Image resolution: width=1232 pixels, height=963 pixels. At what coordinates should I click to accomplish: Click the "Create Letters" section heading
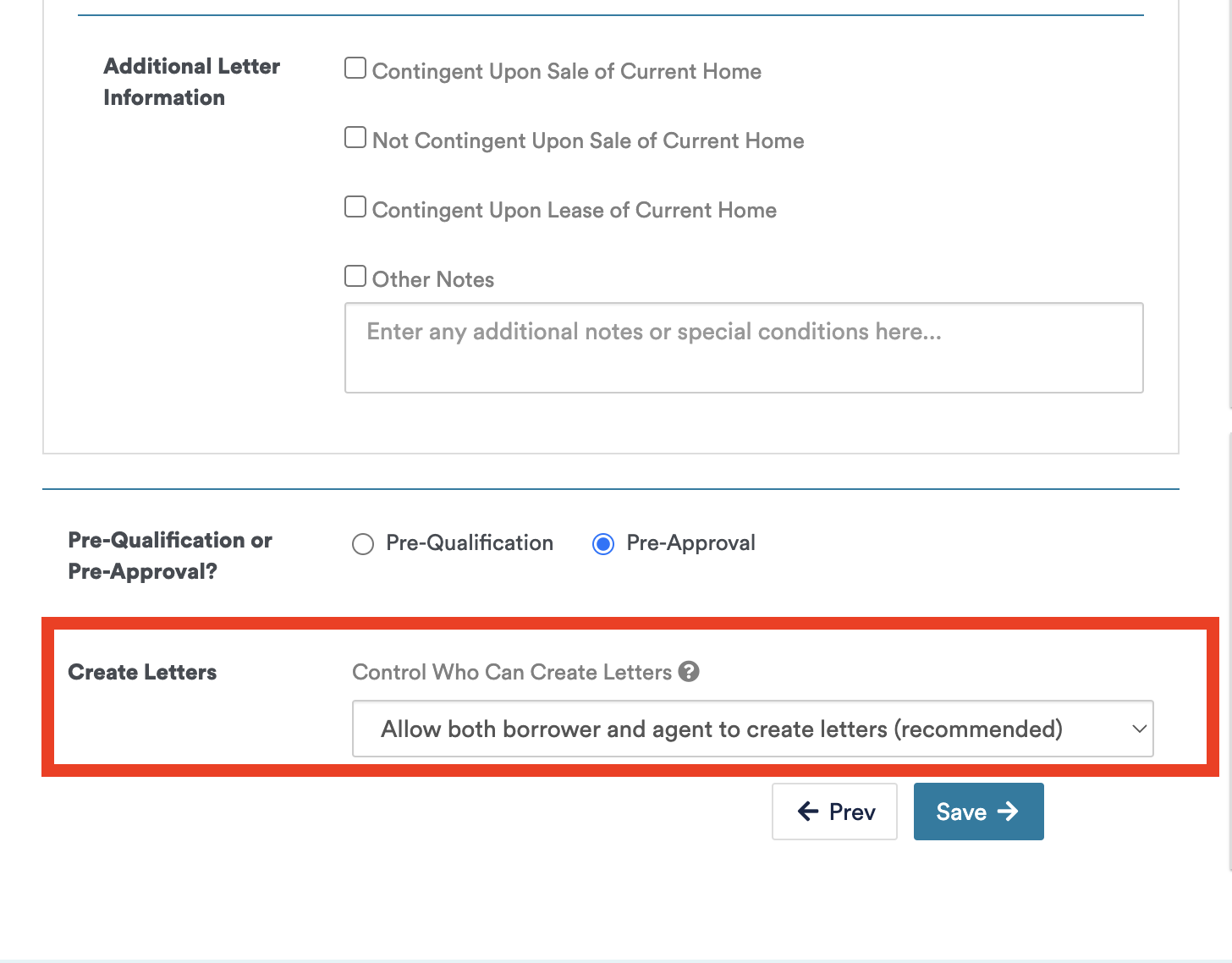click(142, 672)
